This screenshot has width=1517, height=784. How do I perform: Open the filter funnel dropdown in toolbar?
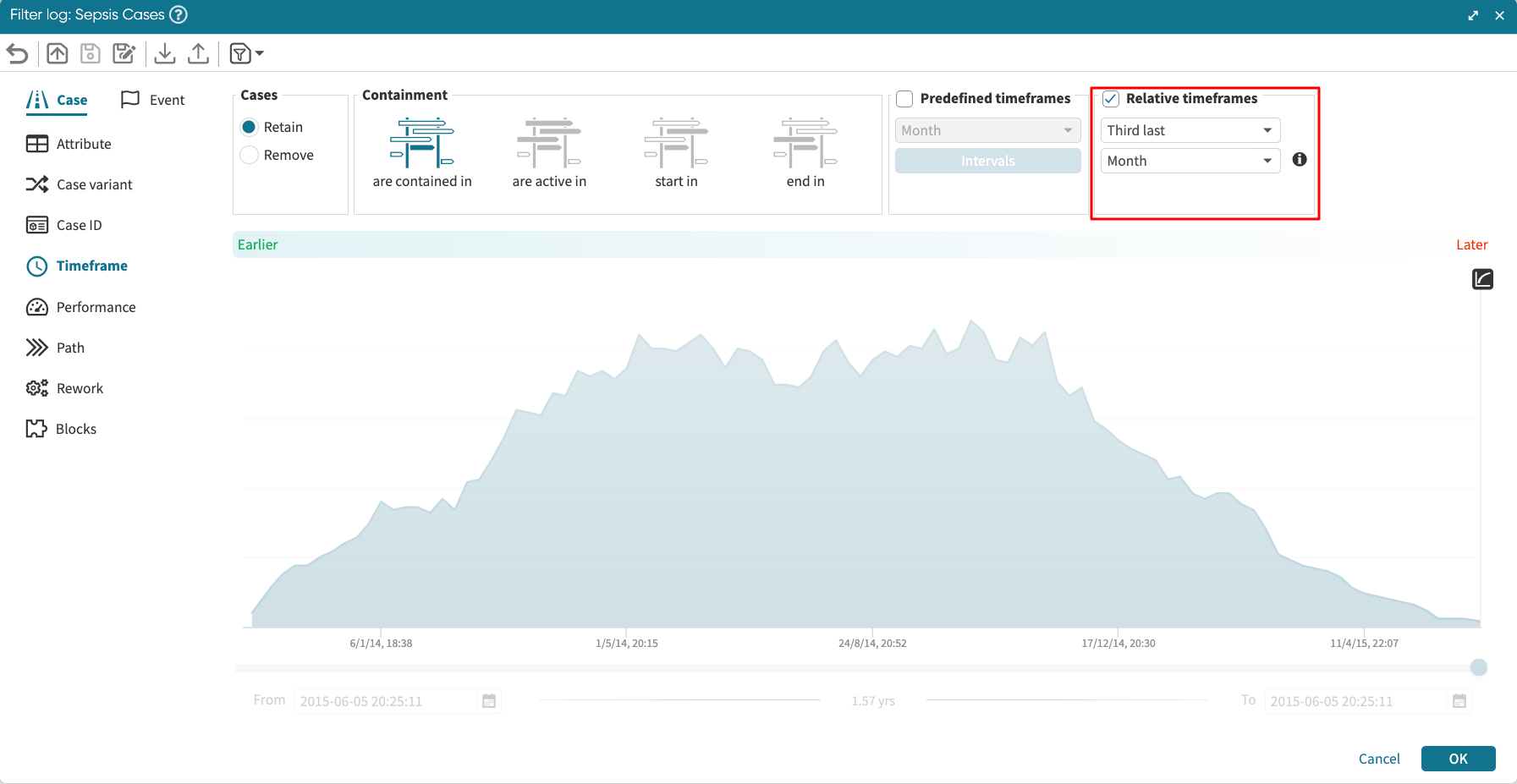pos(246,54)
